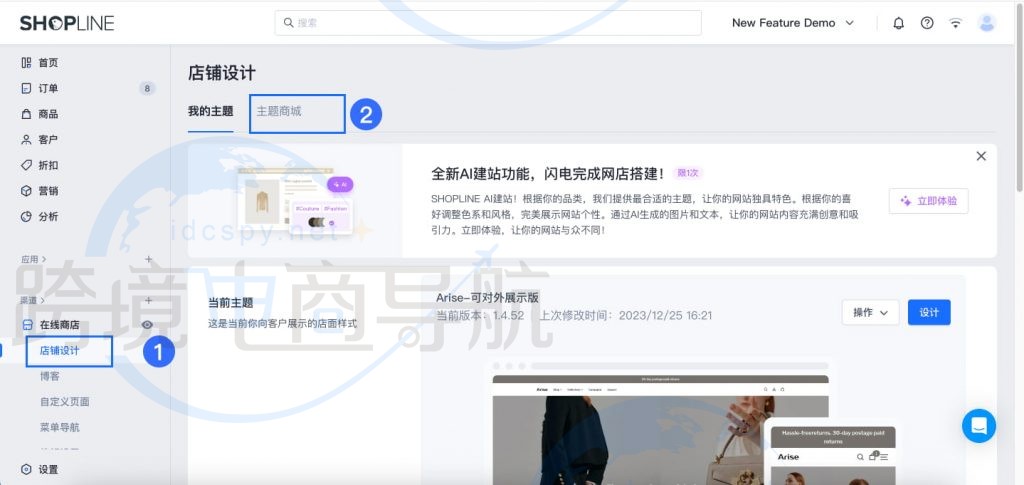Image resolution: width=1024 pixels, height=485 pixels.
Task: Click the 店铺设计 page title
Action: (x=222, y=72)
